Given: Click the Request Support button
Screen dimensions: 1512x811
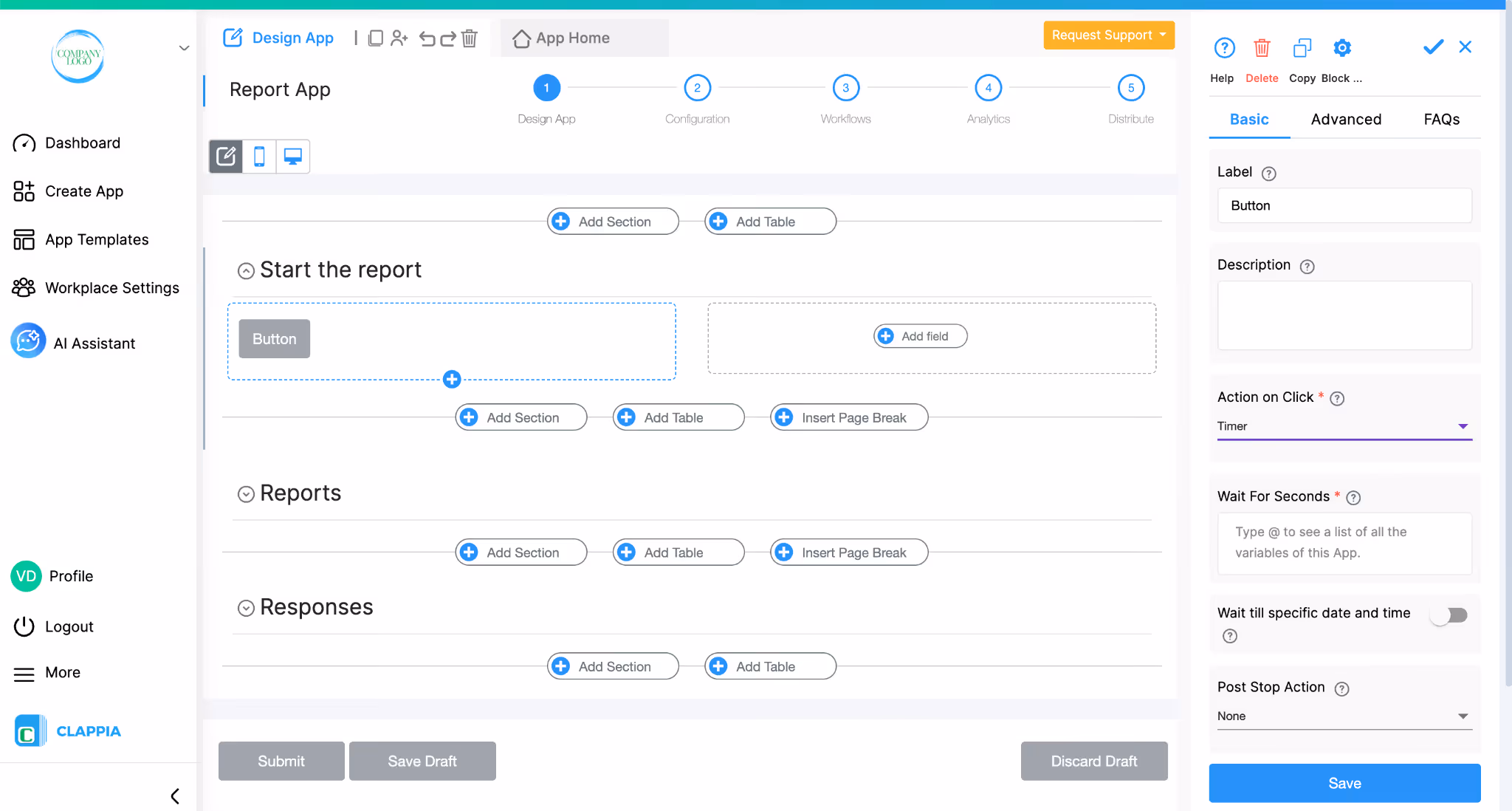Looking at the screenshot, I should click(x=1108, y=35).
